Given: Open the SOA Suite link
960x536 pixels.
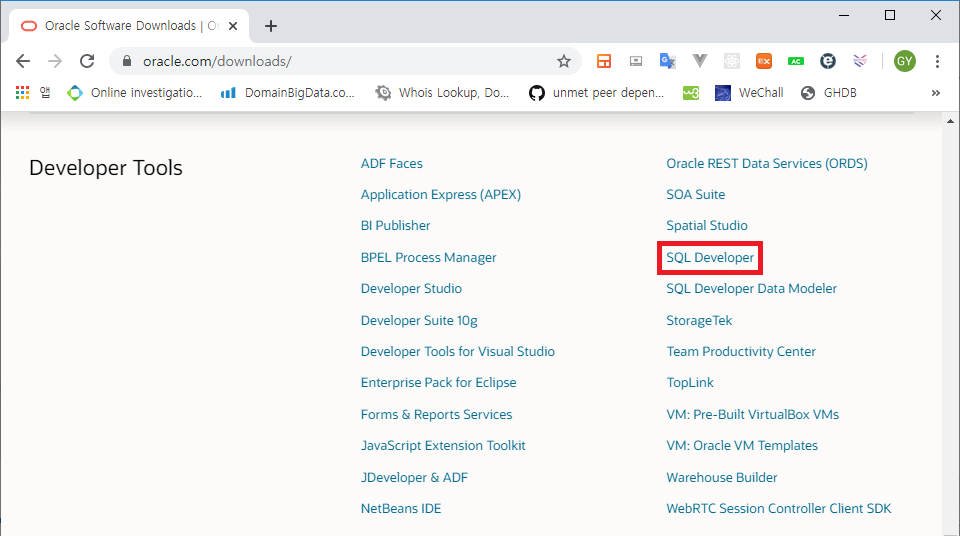Looking at the screenshot, I should tap(696, 195).
